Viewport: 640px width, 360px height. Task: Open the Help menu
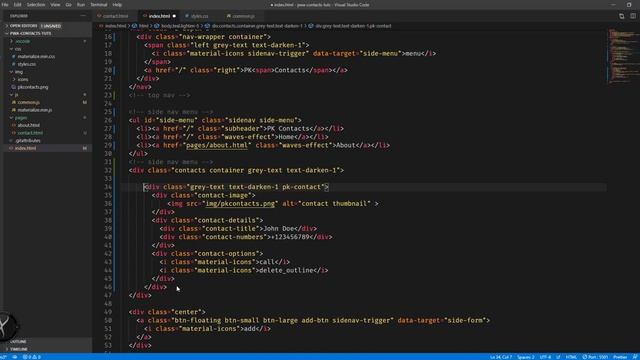(117, 4)
